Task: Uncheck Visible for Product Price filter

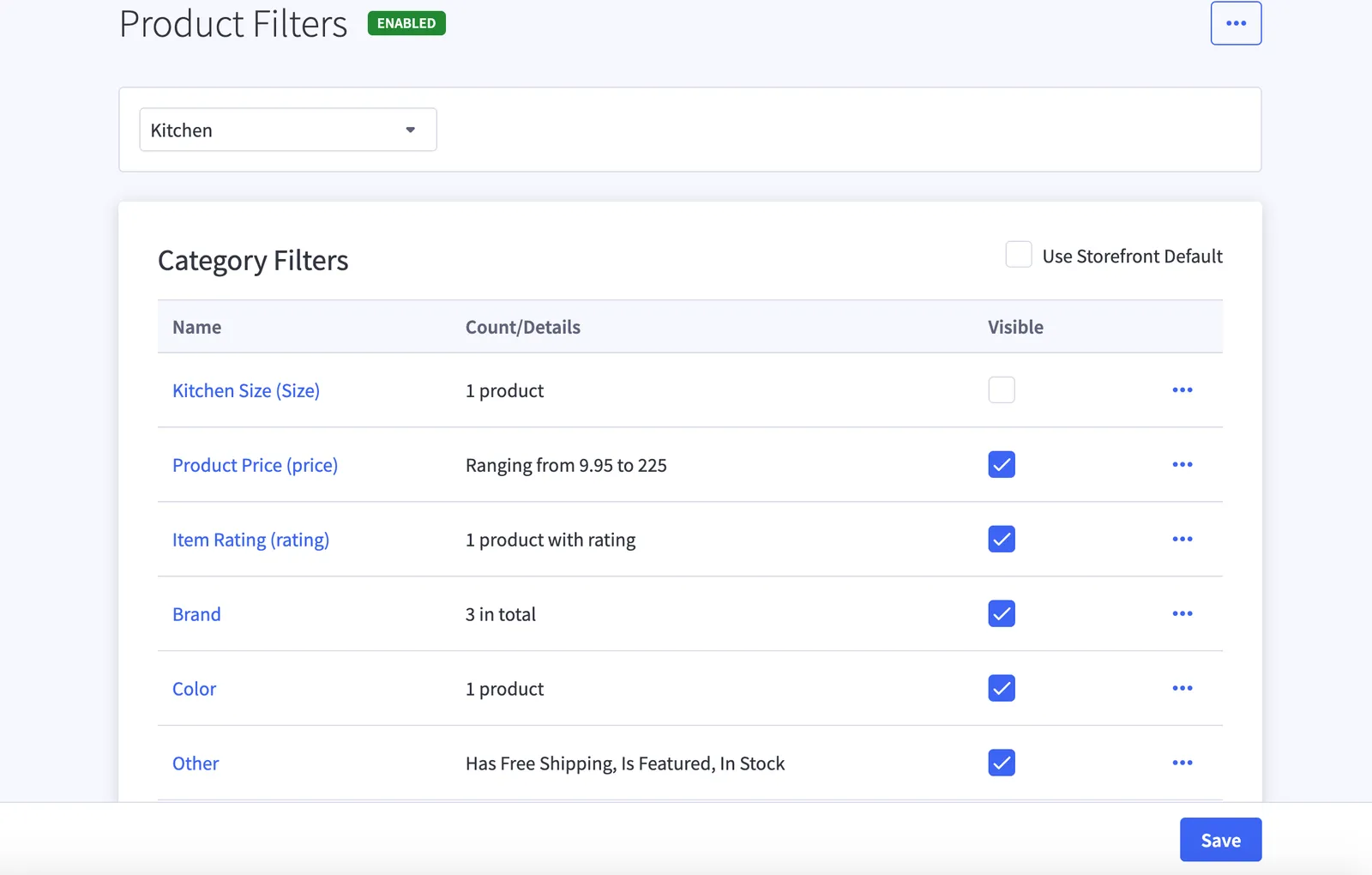Action: click(x=1002, y=465)
